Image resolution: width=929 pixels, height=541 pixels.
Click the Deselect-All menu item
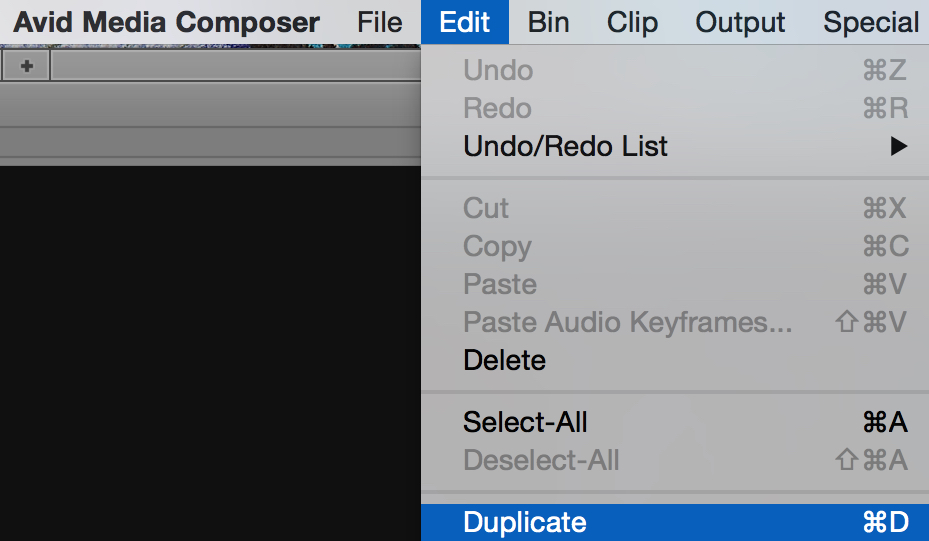tap(675, 460)
